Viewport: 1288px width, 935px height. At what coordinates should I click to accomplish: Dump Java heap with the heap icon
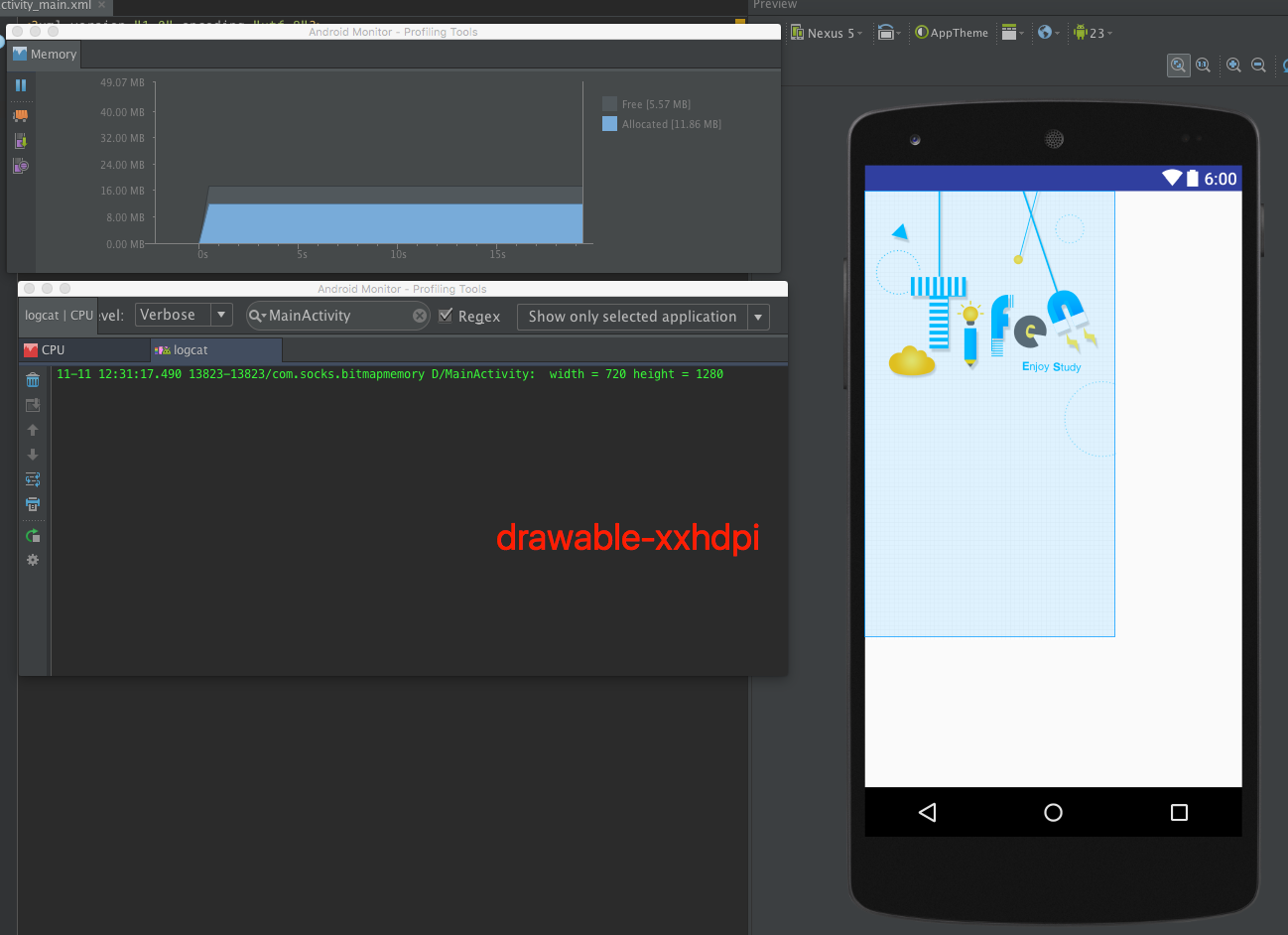pos(21,141)
